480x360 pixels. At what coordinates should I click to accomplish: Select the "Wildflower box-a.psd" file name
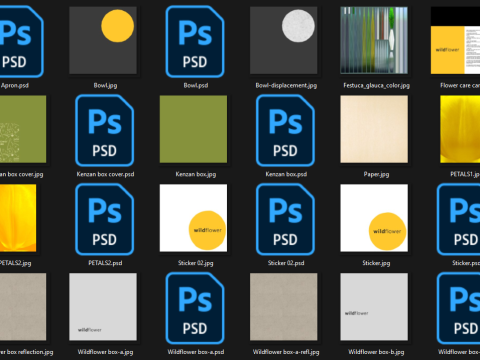(x=196, y=352)
